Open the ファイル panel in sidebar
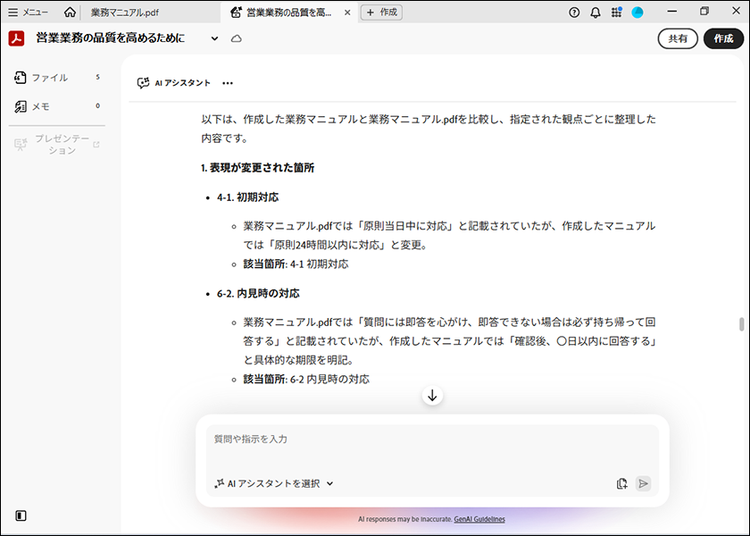 point(49,77)
